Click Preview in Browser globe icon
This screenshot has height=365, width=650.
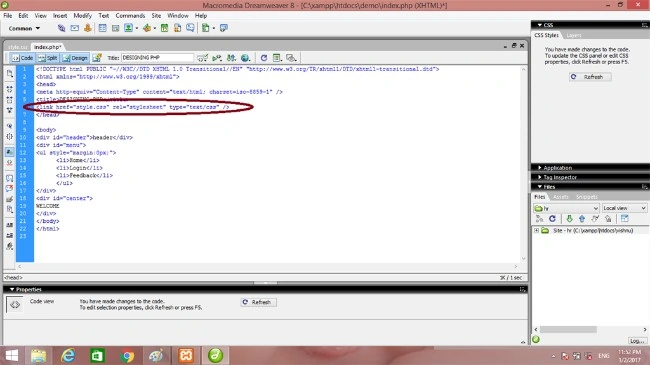tap(245, 58)
